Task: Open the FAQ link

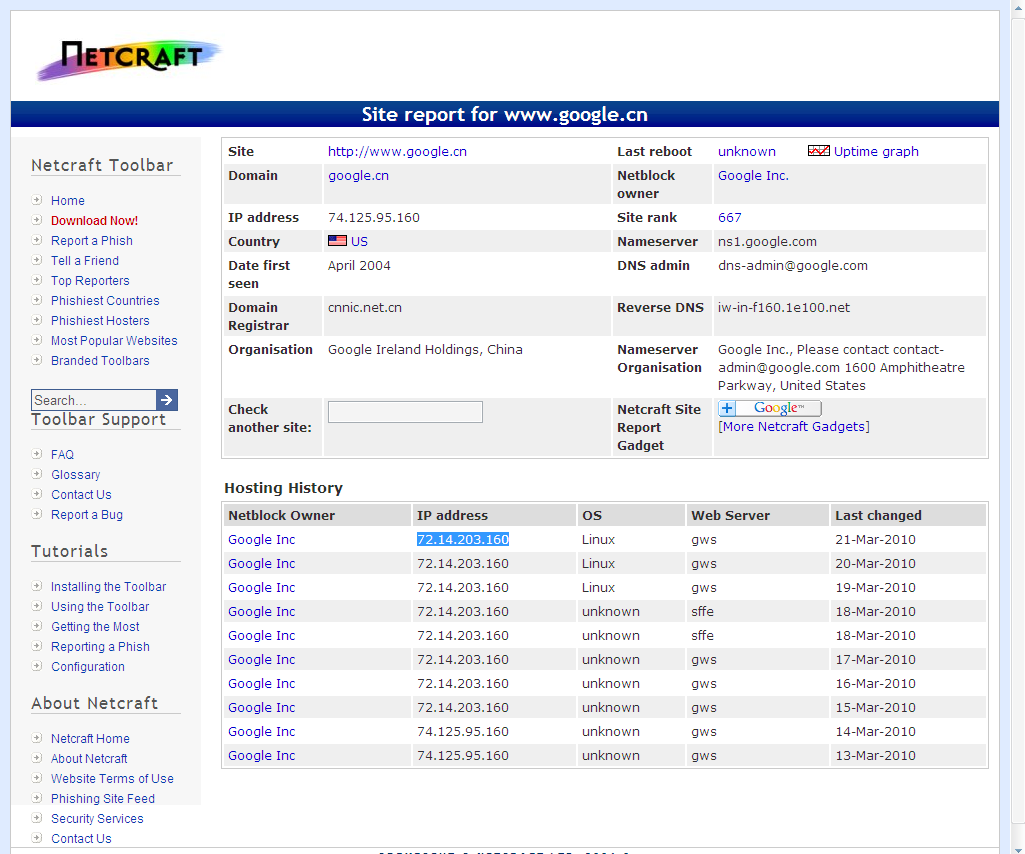Action: click(x=63, y=454)
